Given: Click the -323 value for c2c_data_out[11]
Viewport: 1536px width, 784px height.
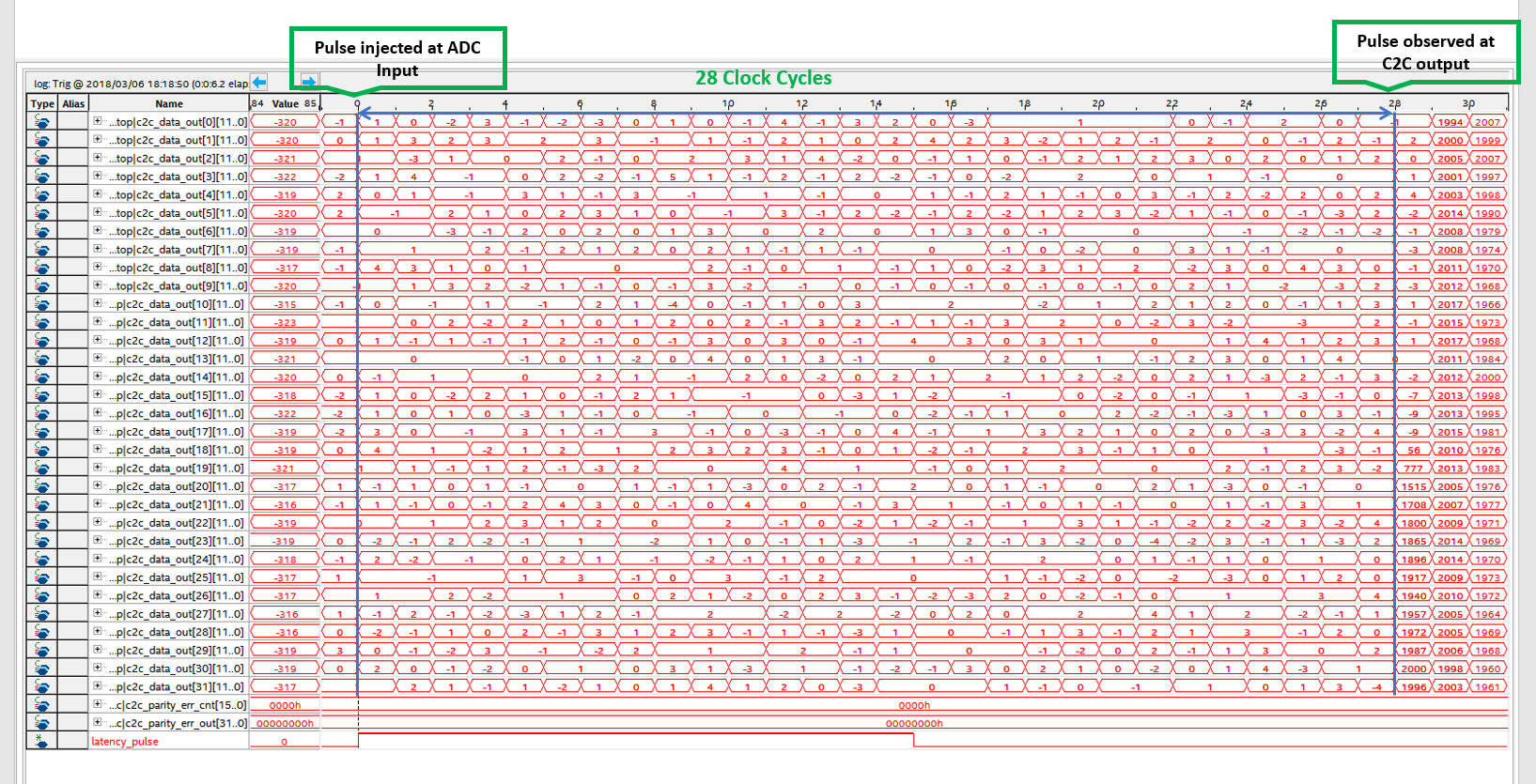Looking at the screenshot, I should (x=285, y=322).
